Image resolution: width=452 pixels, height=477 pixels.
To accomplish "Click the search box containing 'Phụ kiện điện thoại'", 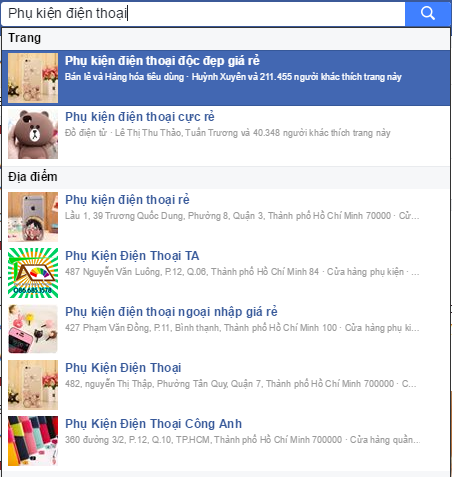I will [203, 13].
